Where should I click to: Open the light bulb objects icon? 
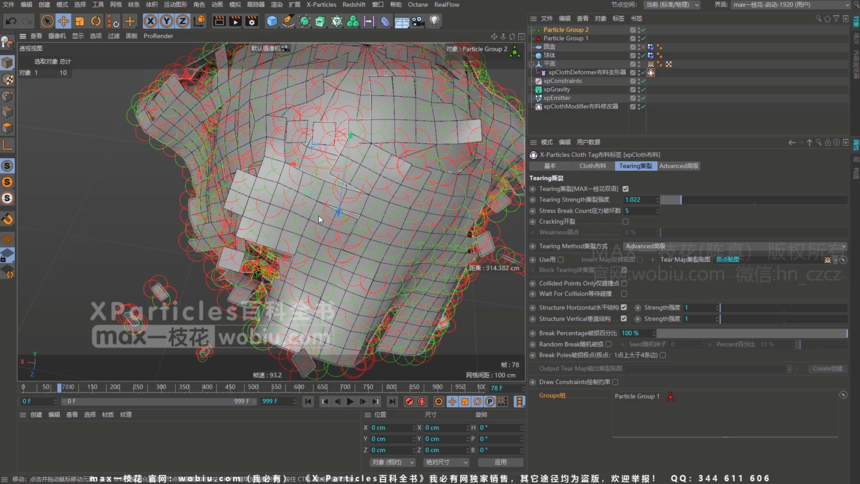(x=434, y=21)
